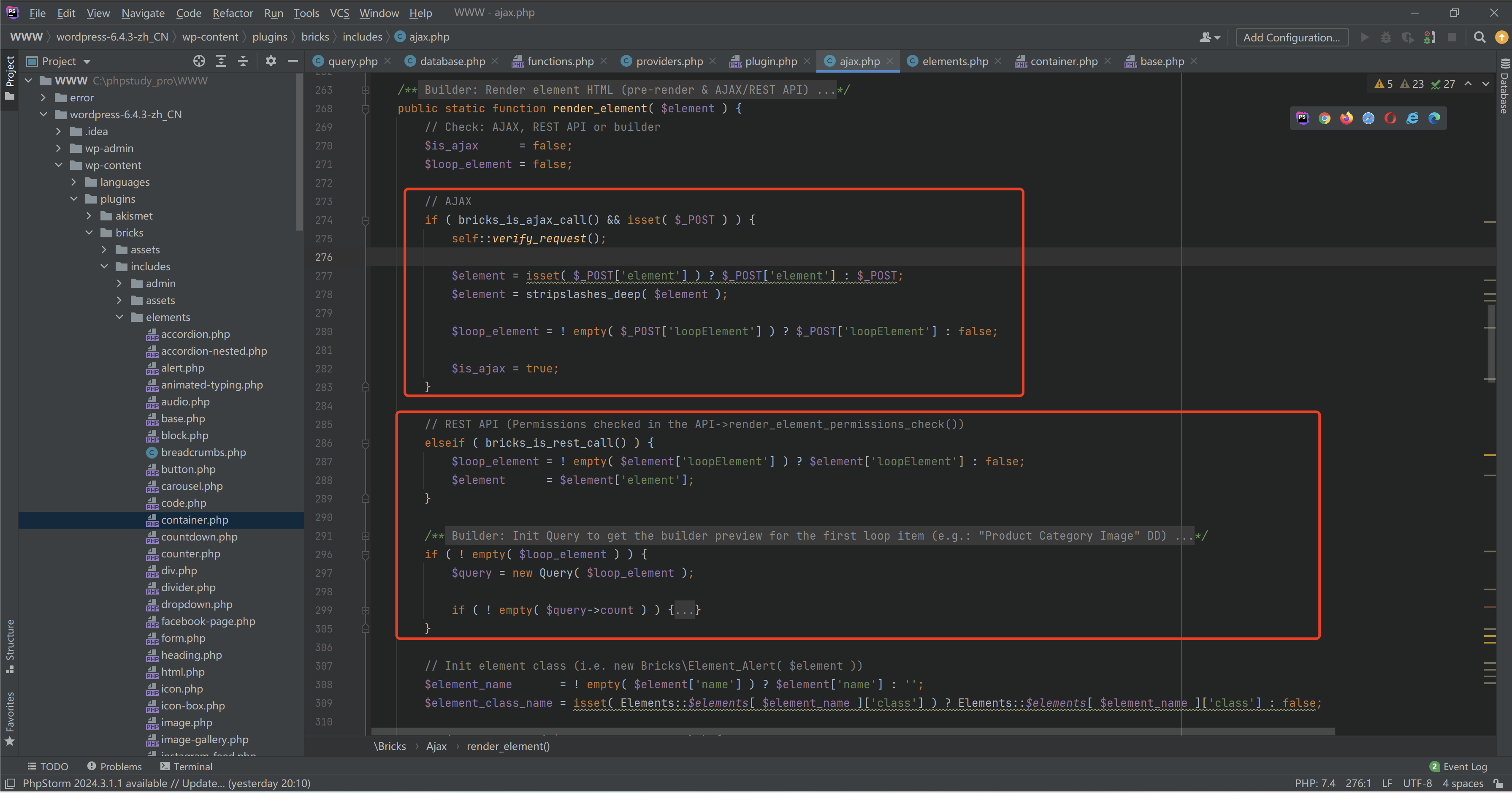Select form.php in elements folder
The image size is (1512, 793).
(x=183, y=638)
